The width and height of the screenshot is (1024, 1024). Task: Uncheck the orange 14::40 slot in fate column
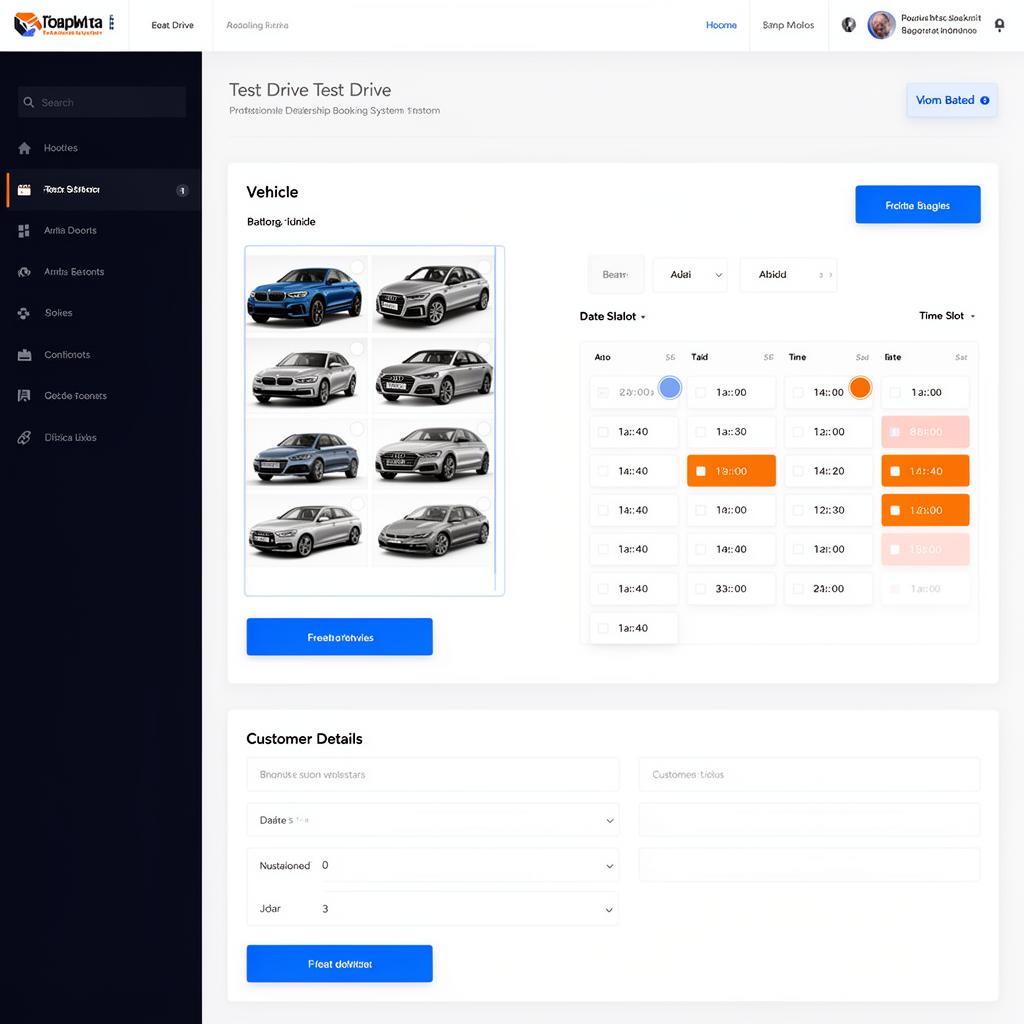click(x=895, y=472)
